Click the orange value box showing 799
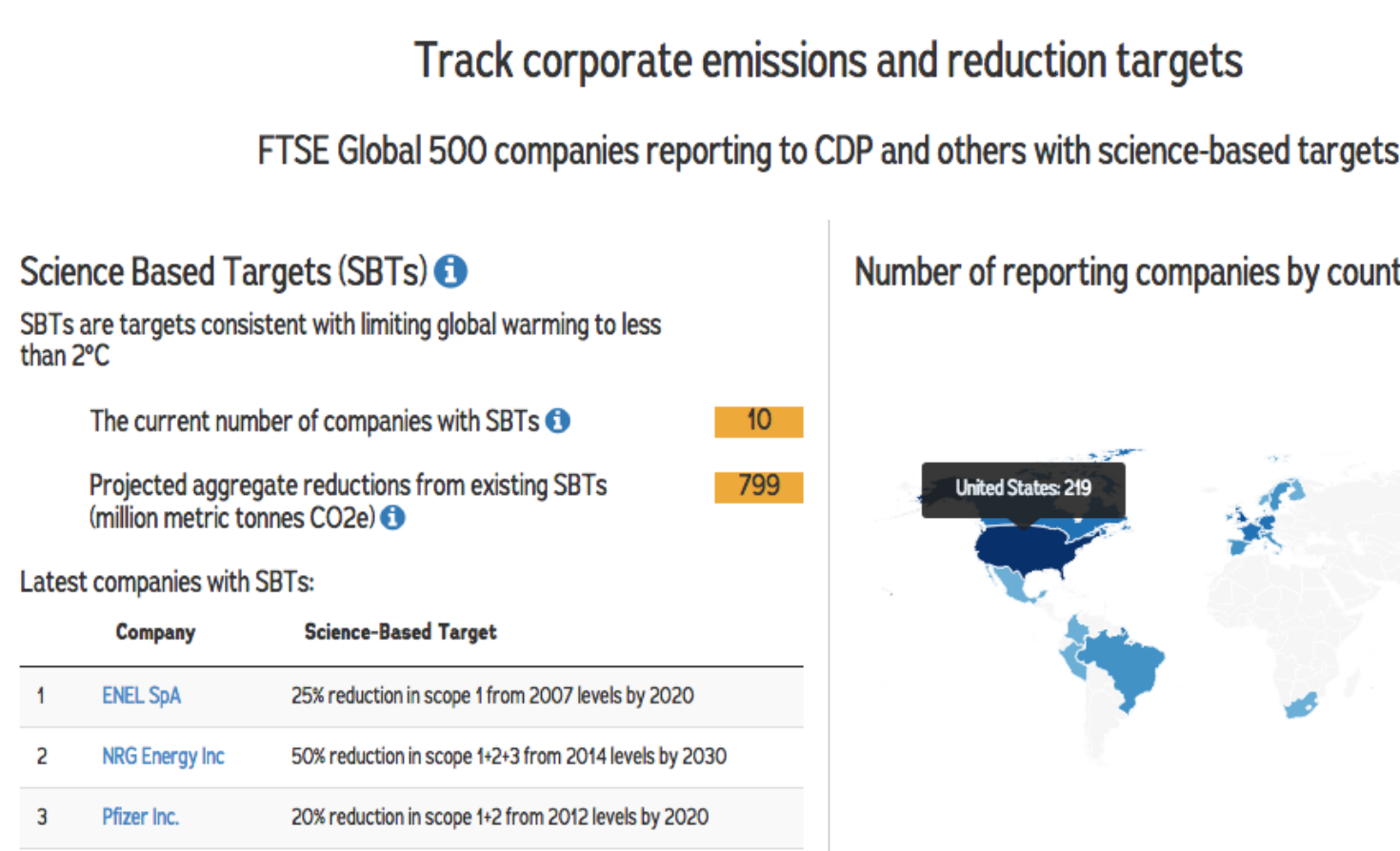The height and width of the screenshot is (851, 1400). 759,486
